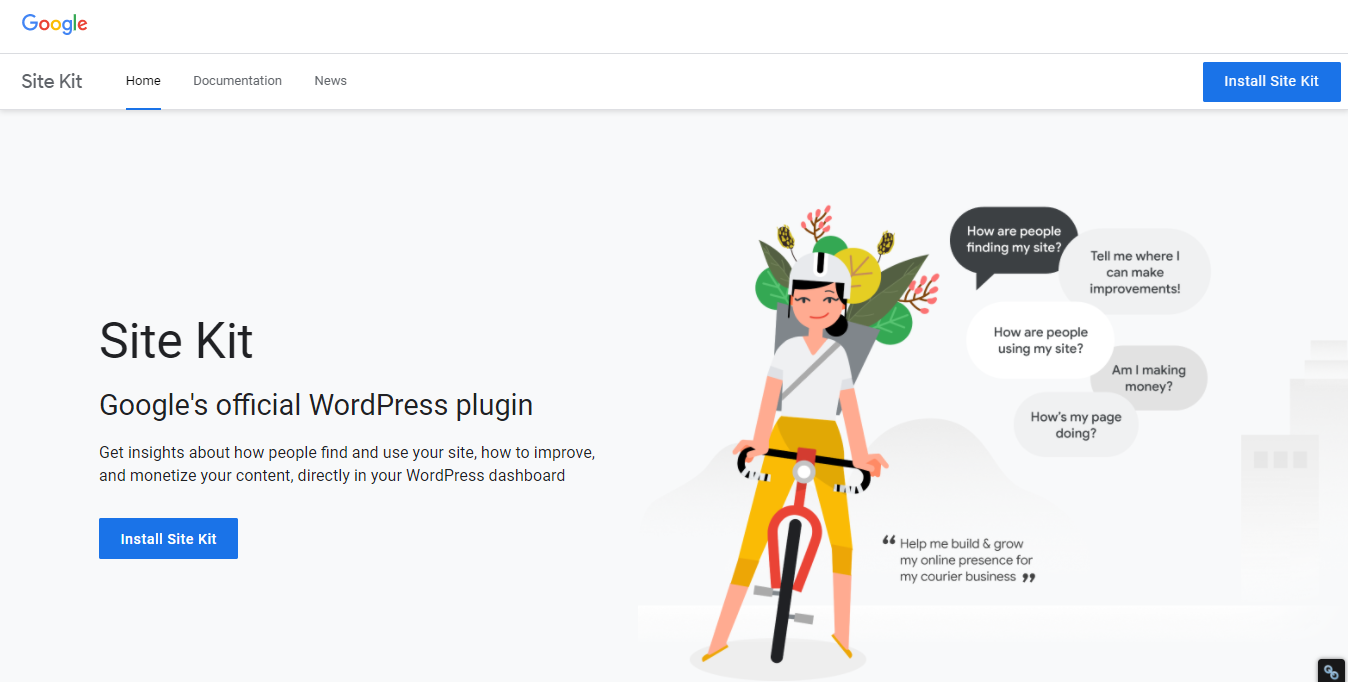This screenshot has width=1348, height=682.
Task: Click the large "Site Kit" hero heading
Action: tap(176, 341)
